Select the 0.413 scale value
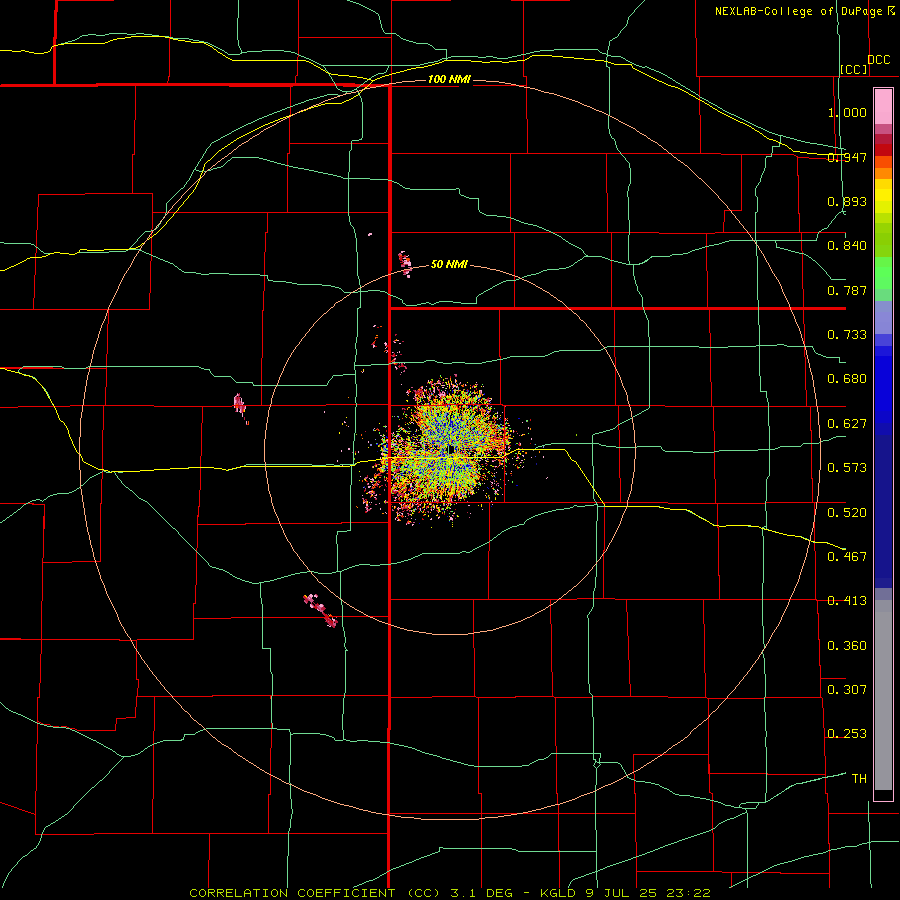 tap(847, 601)
